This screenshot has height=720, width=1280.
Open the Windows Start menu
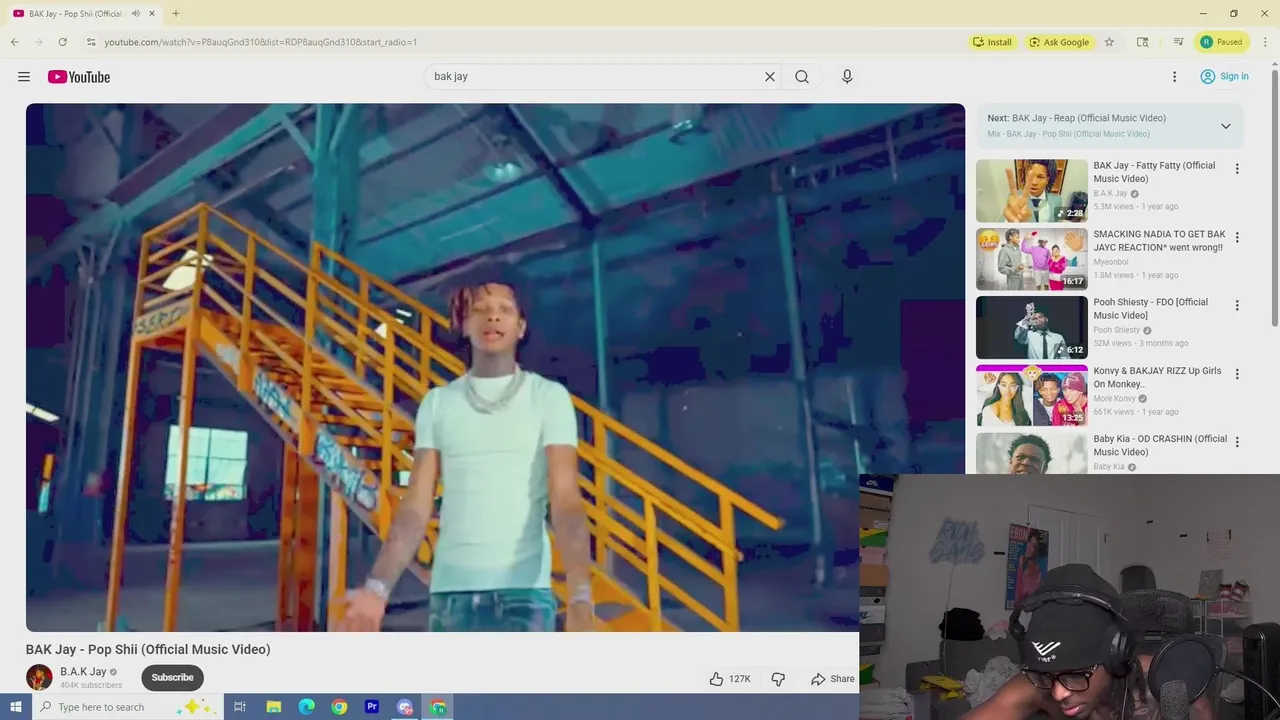click(15, 707)
